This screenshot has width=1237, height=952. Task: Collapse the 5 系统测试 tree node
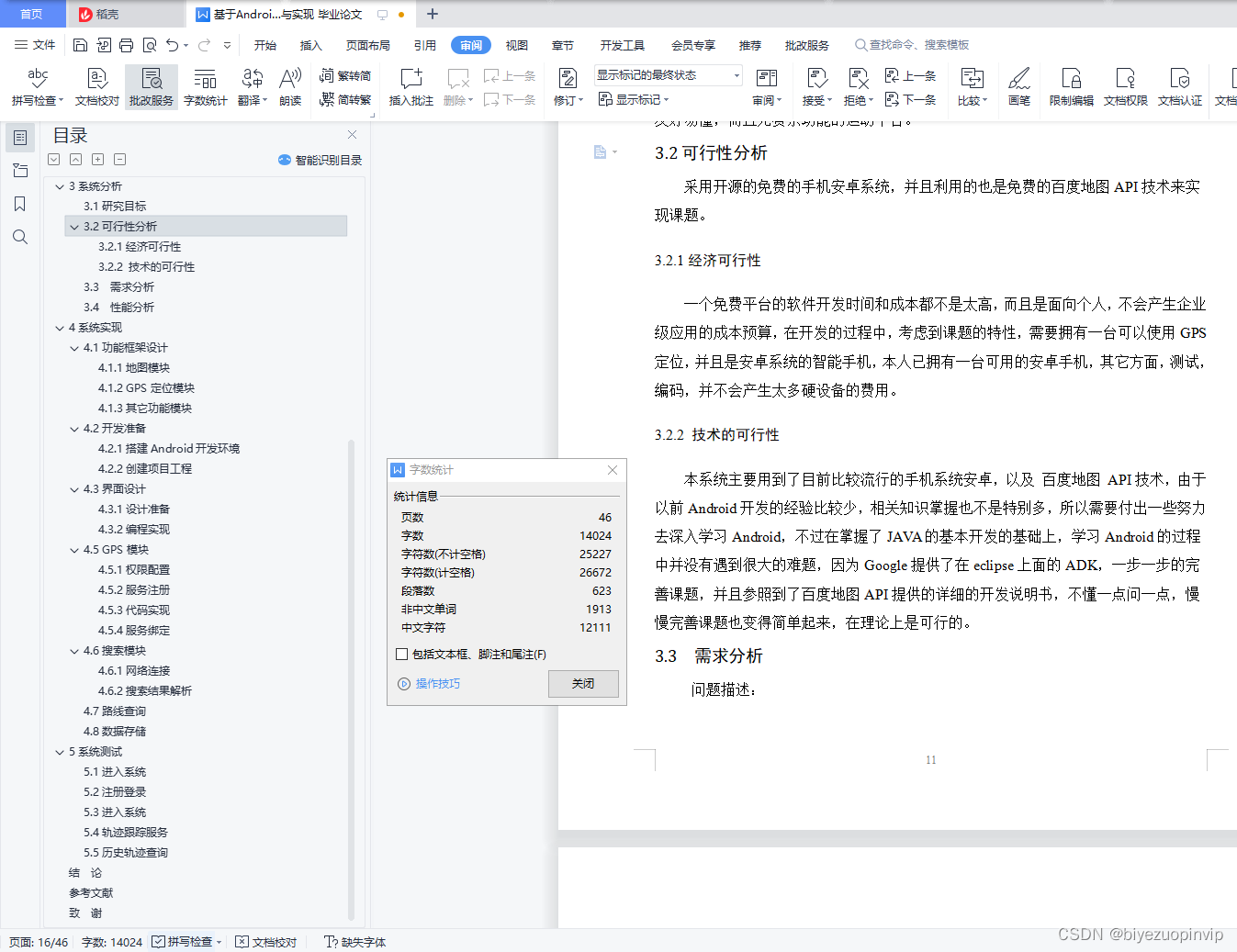60,752
